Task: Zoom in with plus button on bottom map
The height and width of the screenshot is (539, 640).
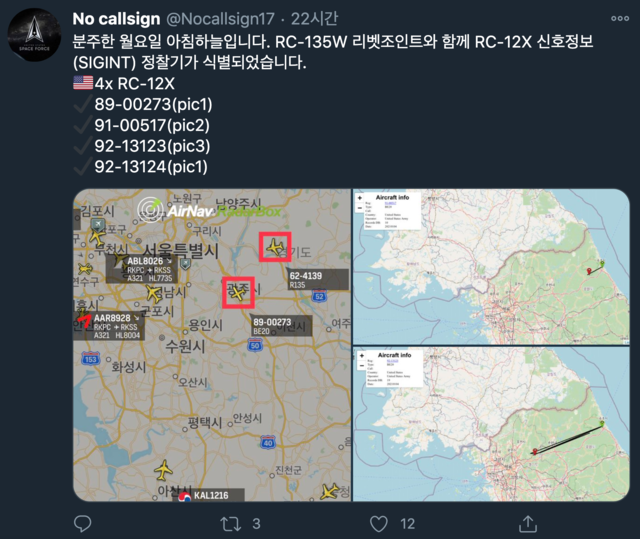Action: click(362, 356)
